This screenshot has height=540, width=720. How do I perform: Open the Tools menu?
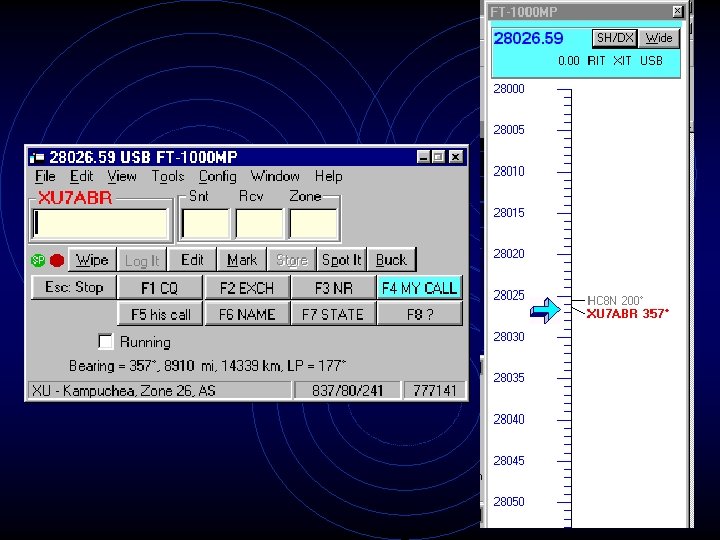tap(168, 176)
